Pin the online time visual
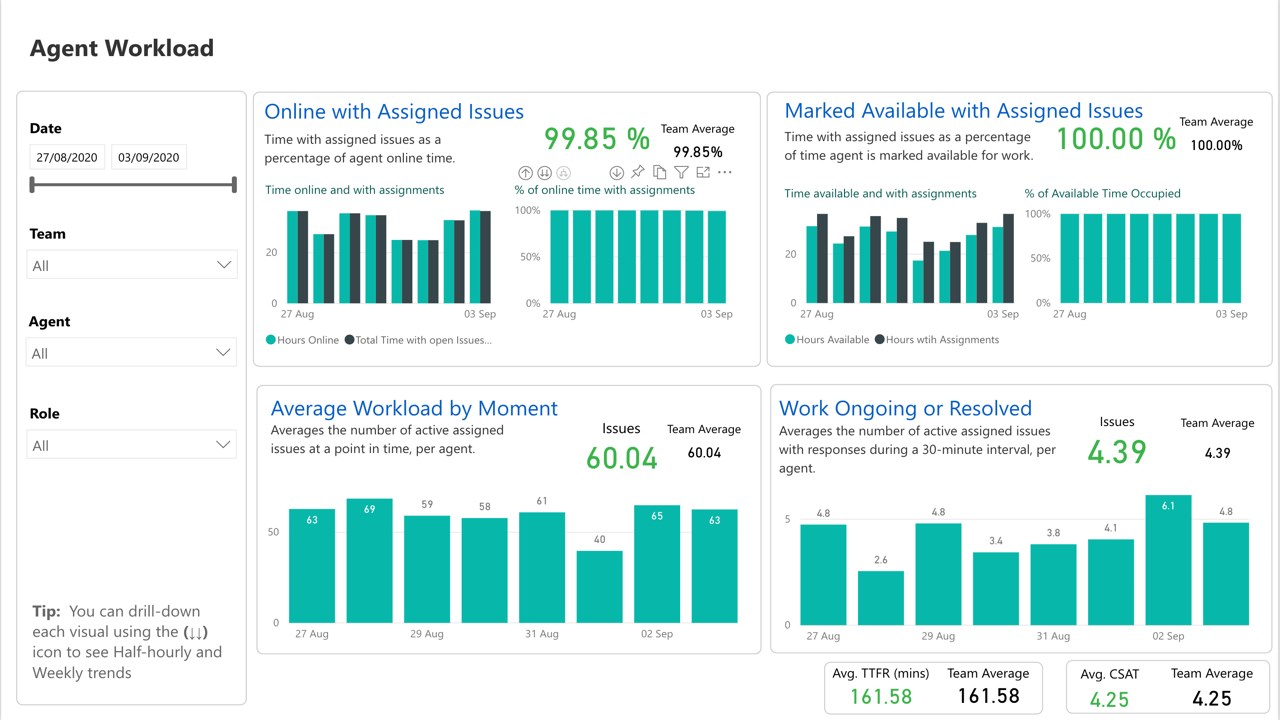Viewport: 1280px width, 720px height. click(x=637, y=172)
